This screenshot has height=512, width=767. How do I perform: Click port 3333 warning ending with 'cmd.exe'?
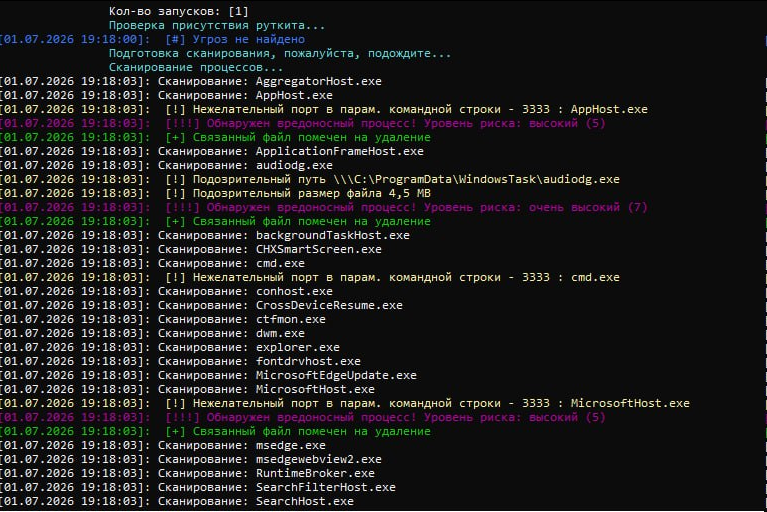point(310,277)
